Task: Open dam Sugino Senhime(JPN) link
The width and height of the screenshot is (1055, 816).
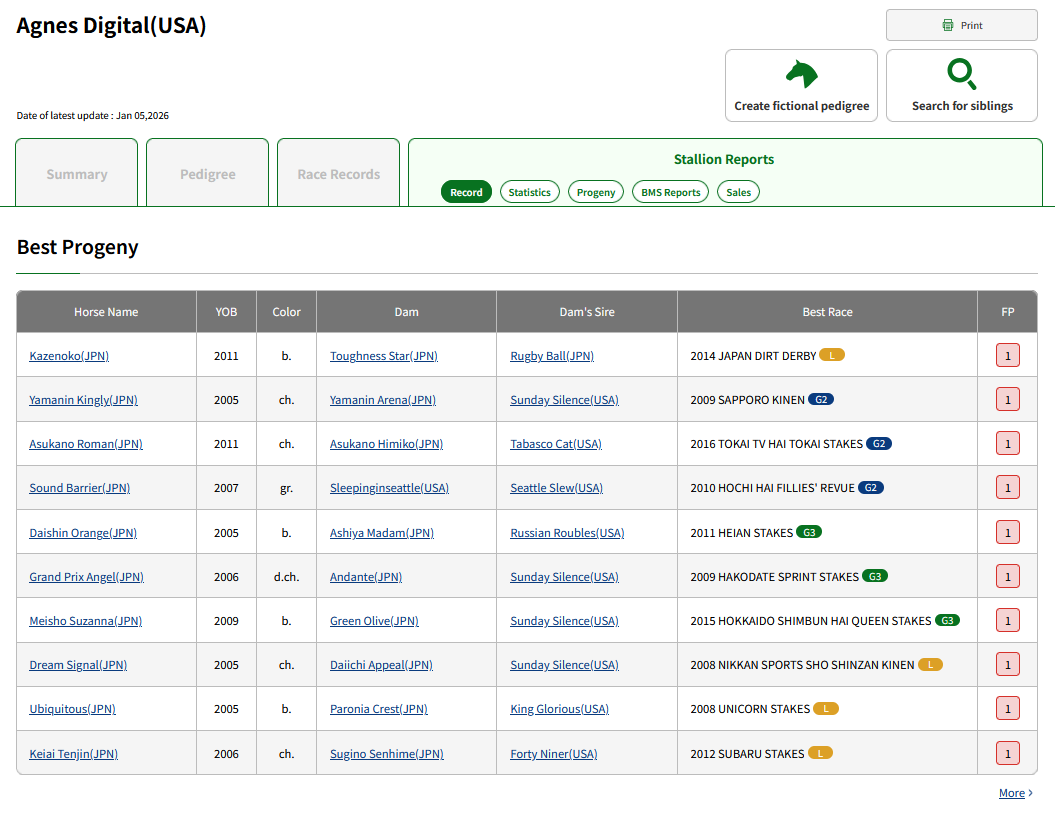Action: (387, 753)
